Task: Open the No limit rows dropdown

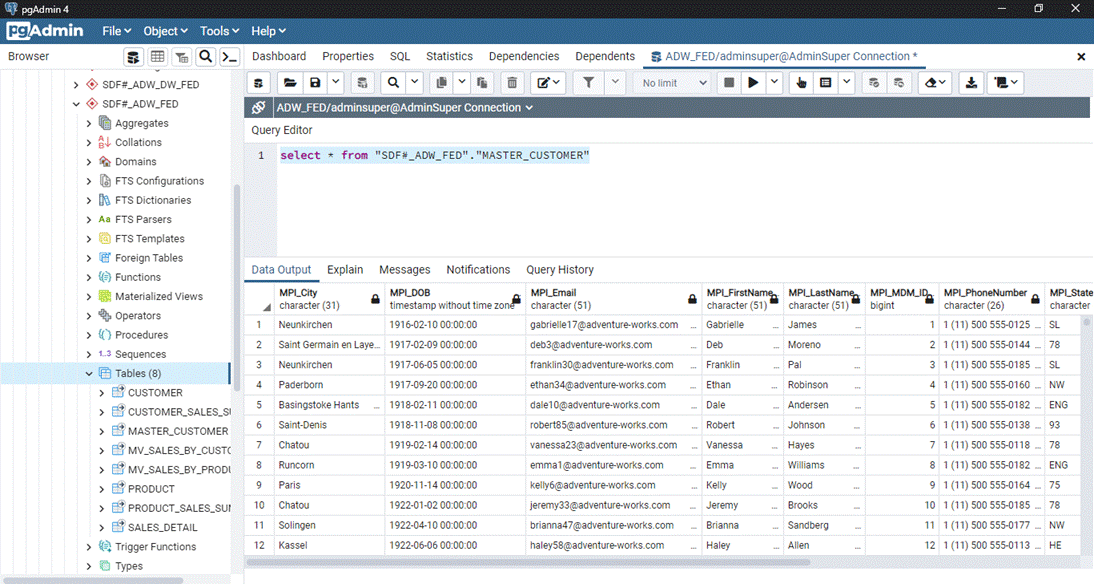Action: (673, 83)
